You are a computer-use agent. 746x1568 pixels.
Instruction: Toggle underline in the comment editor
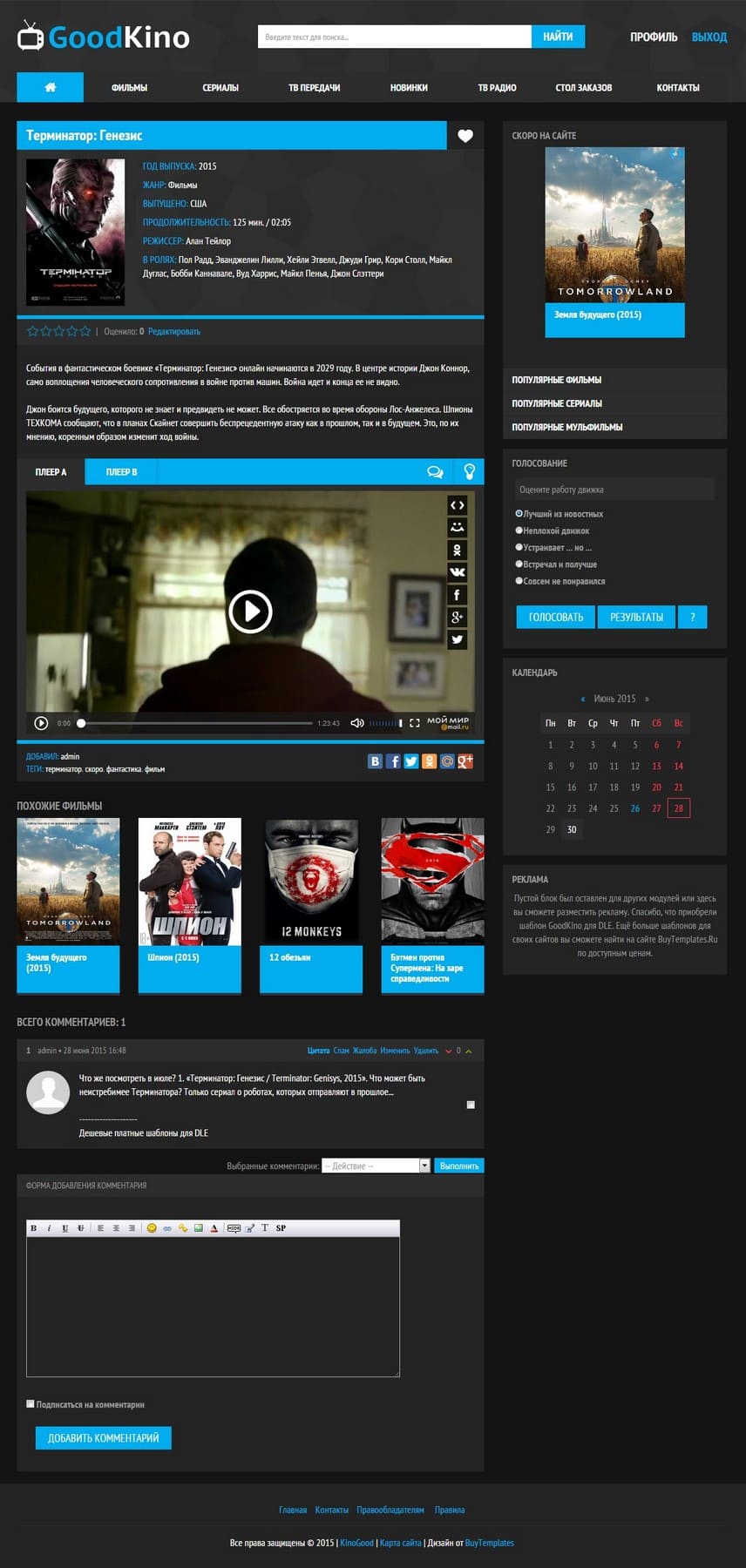(65, 1228)
